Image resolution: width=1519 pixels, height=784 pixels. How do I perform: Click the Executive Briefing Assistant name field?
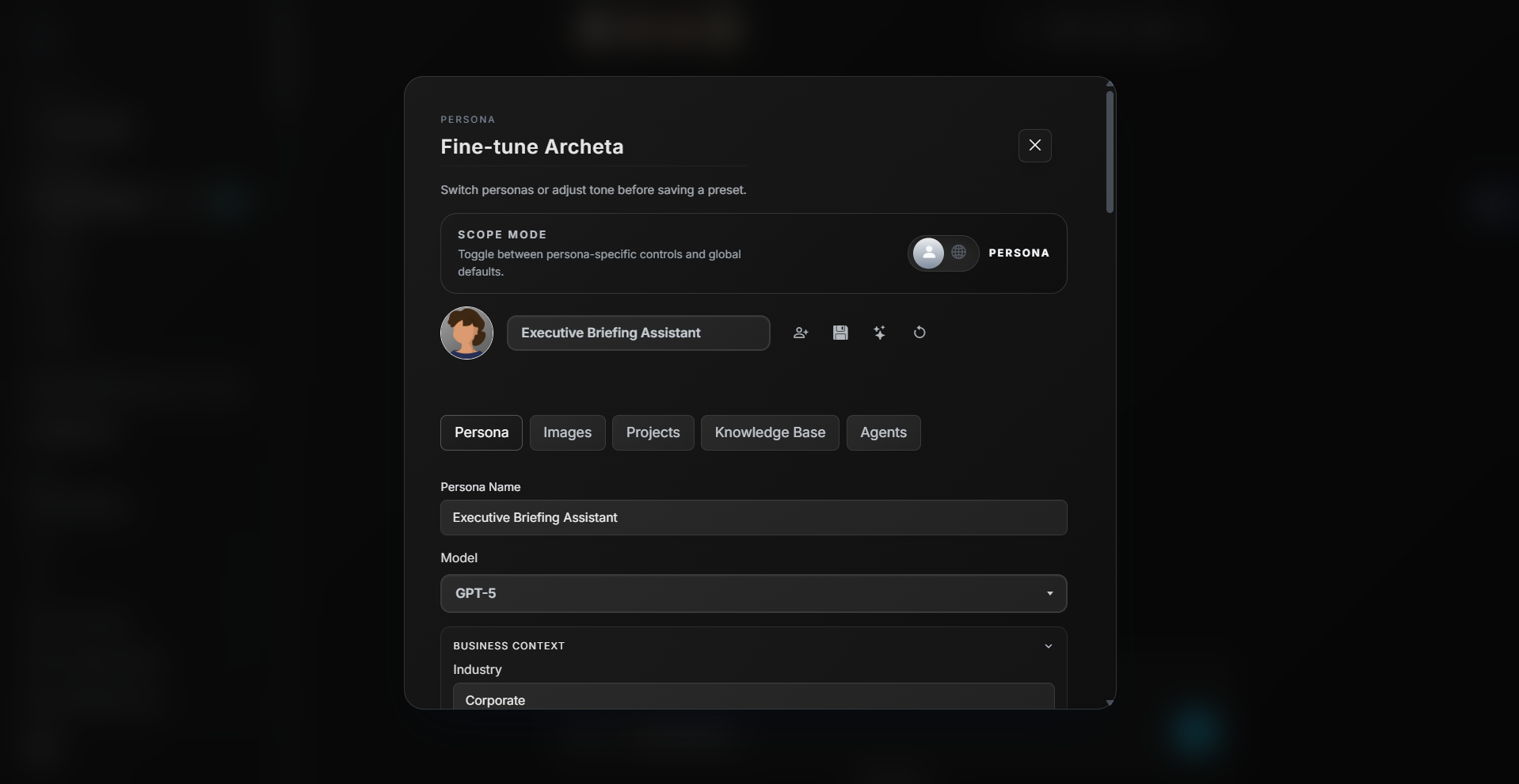tap(638, 333)
